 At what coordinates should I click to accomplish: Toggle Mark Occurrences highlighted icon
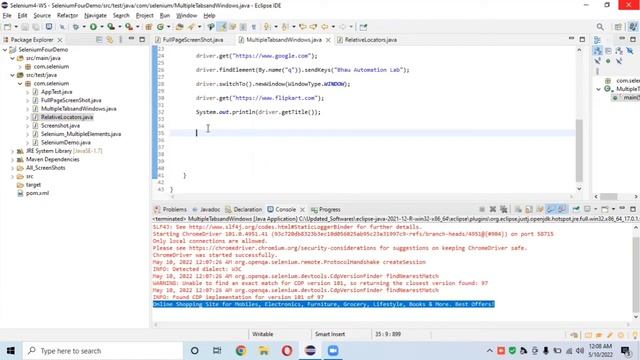click(222, 27)
